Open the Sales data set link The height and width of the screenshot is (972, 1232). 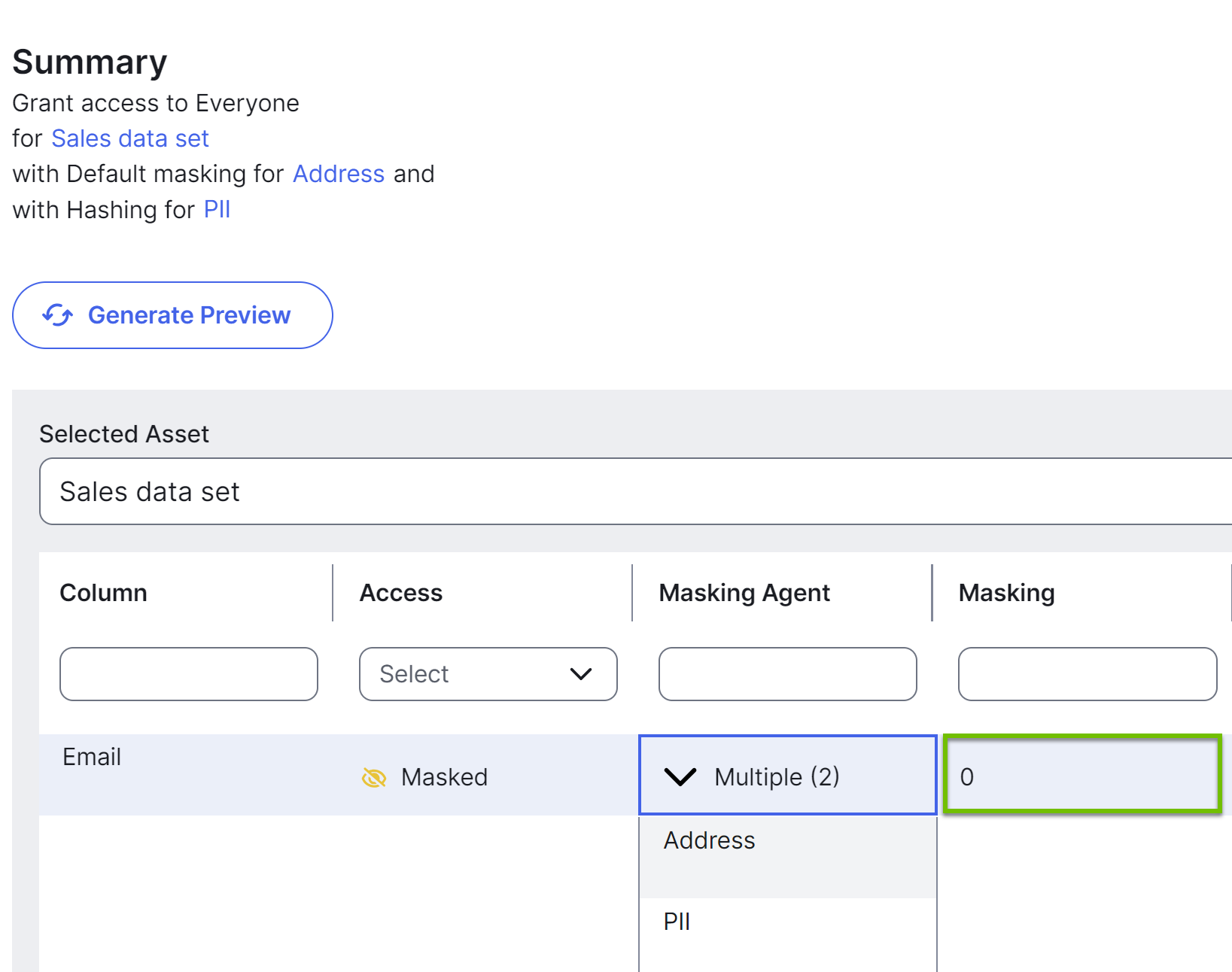point(129,138)
